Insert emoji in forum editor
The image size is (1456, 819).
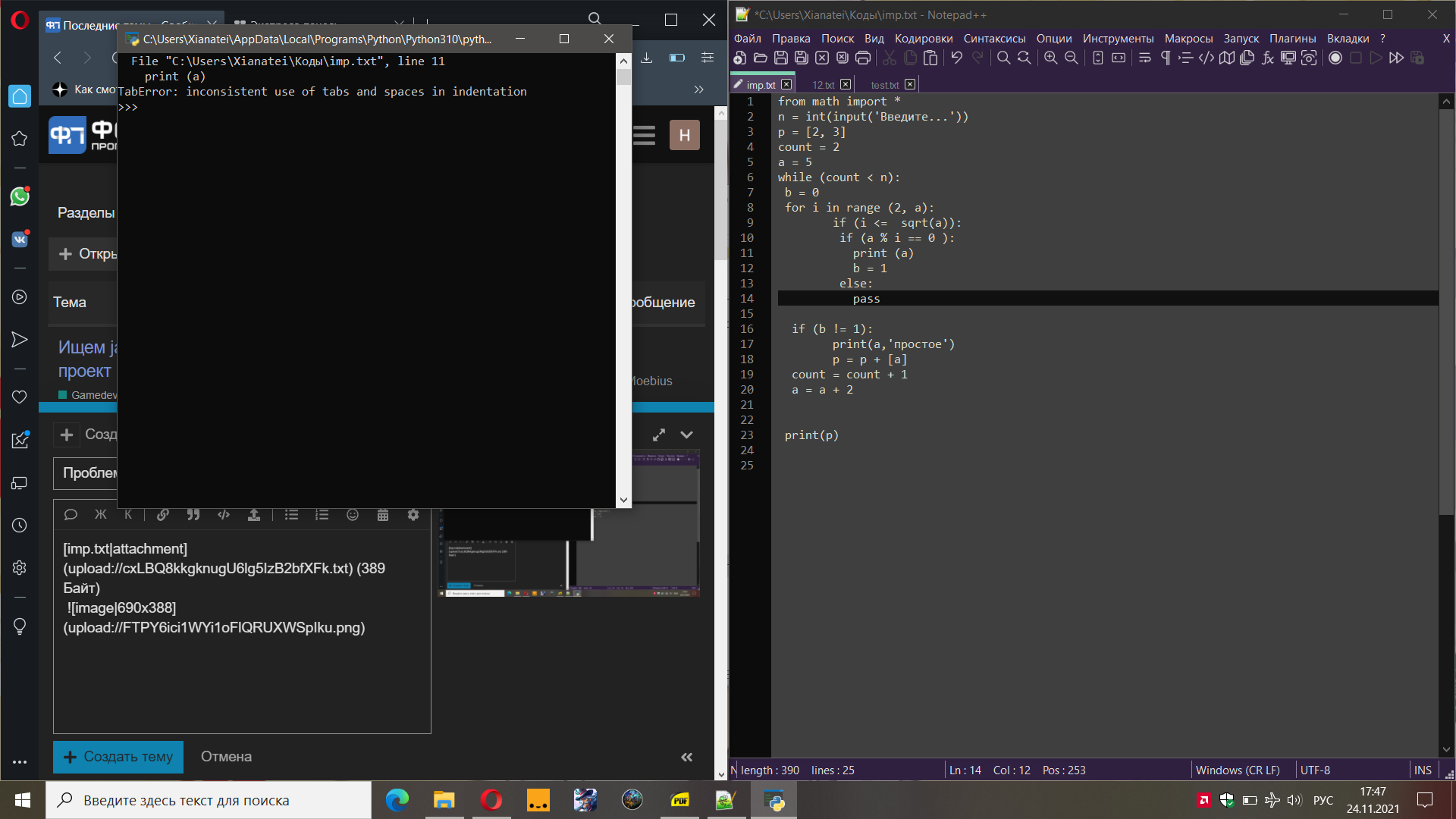pos(353,515)
